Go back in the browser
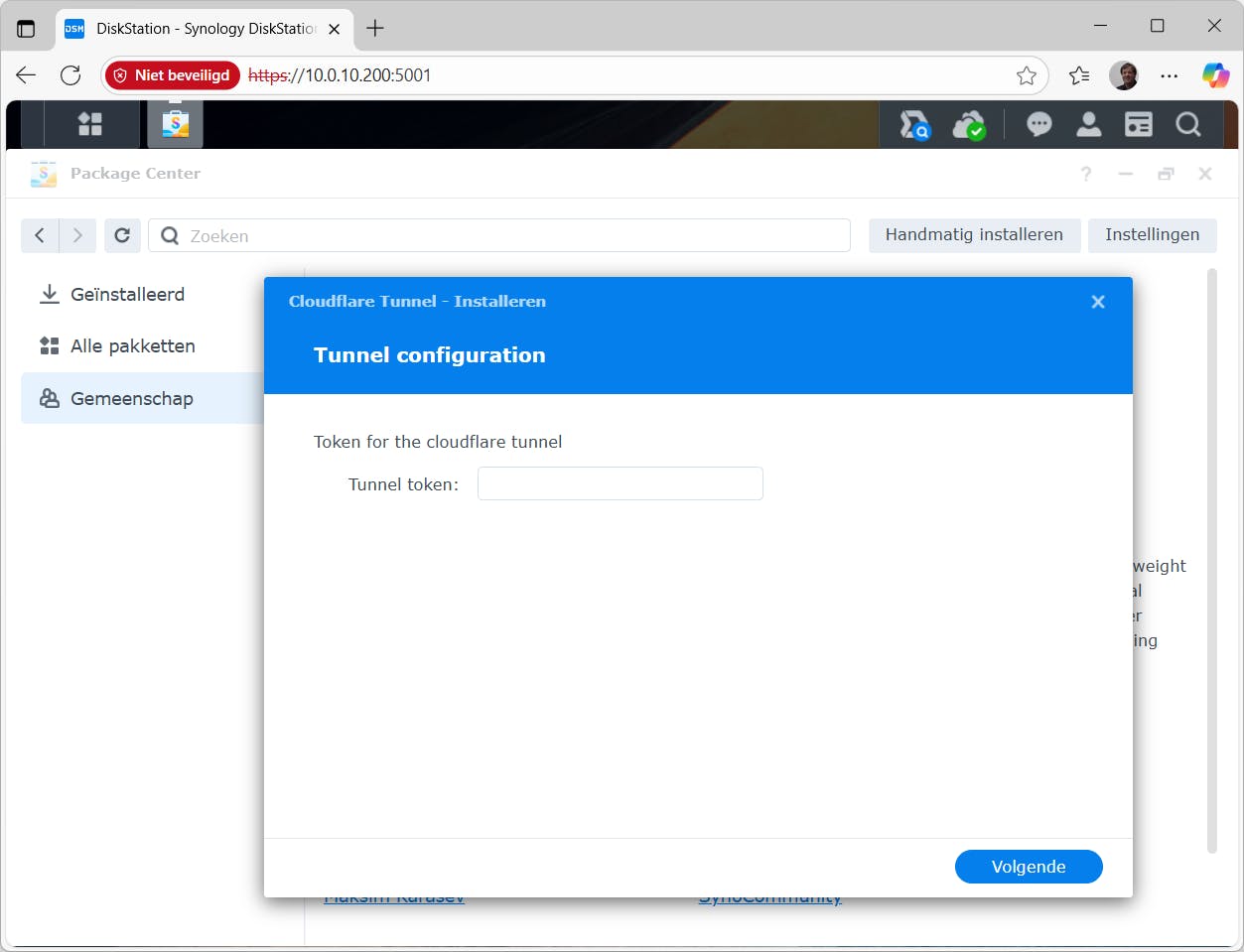 tap(27, 75)
